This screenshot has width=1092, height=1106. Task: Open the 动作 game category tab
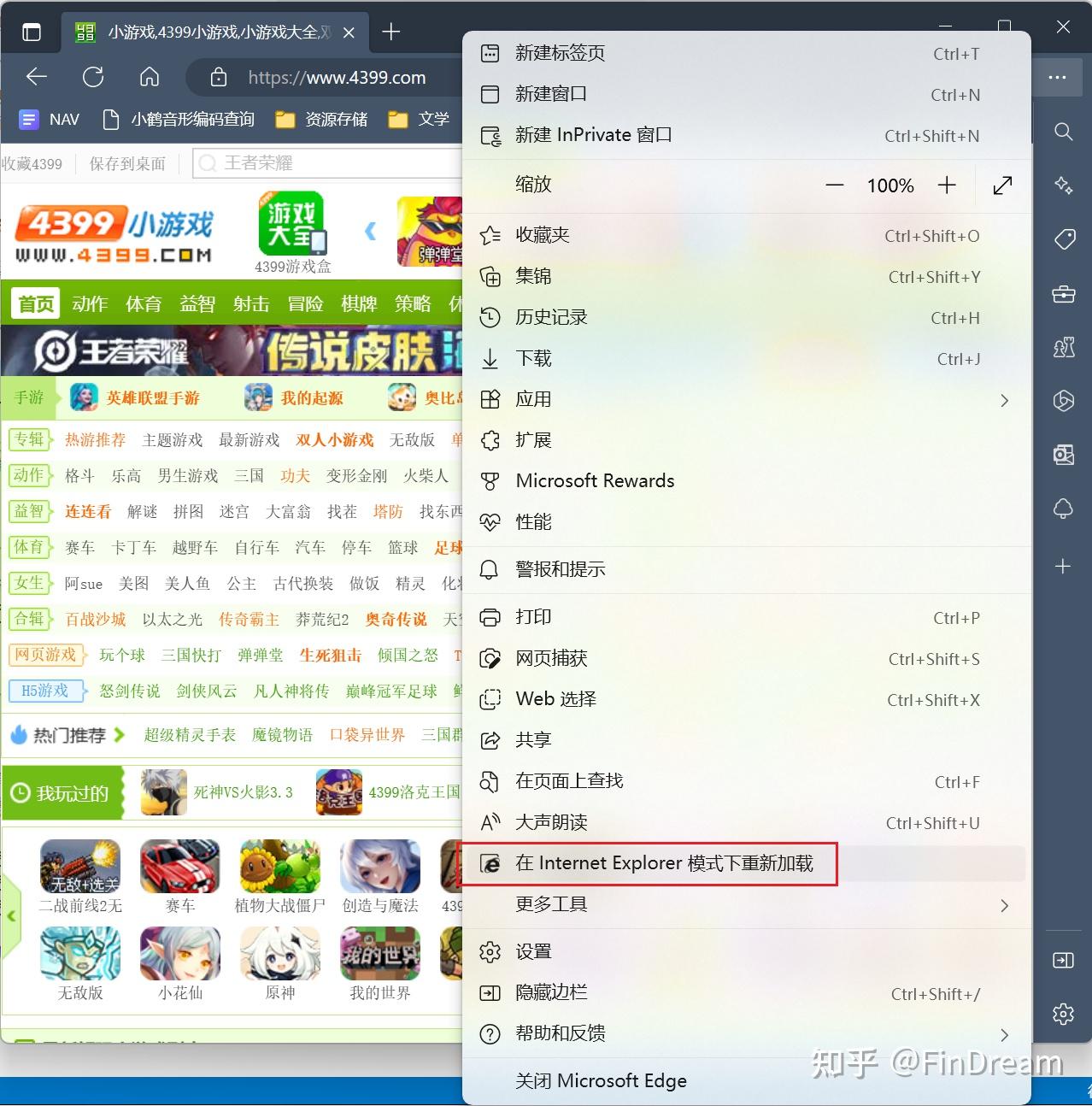click(x=90, y=304)
